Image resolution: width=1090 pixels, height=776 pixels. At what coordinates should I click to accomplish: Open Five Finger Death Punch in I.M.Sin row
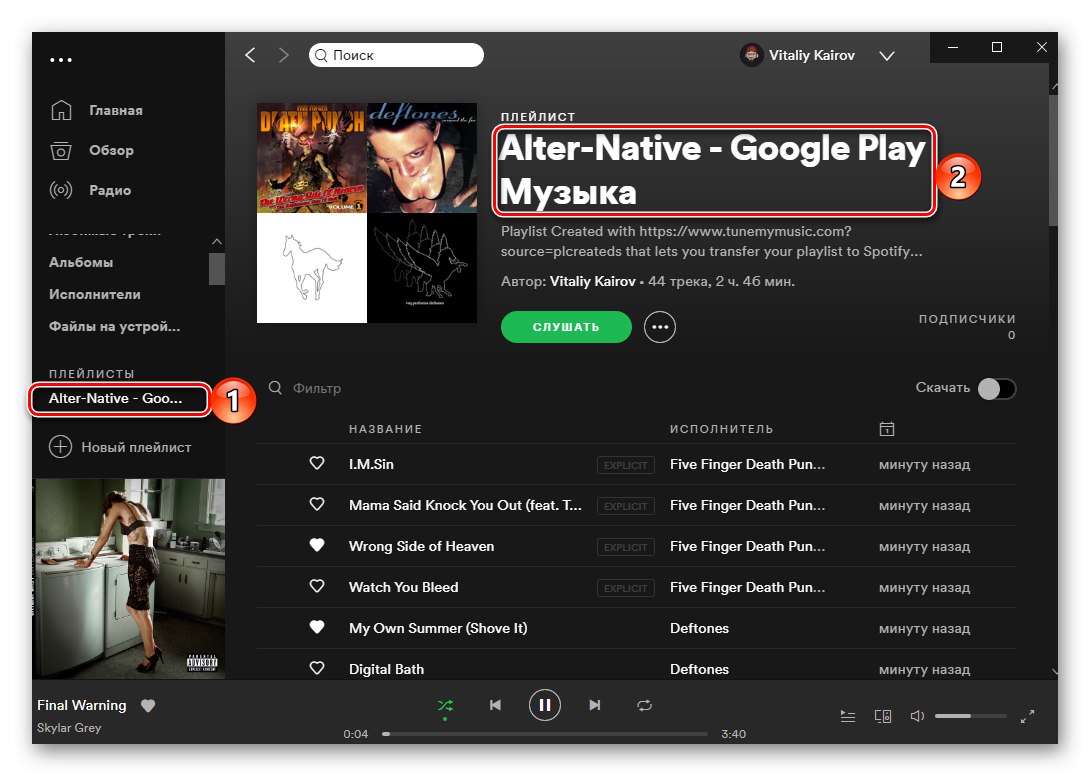tap(747, 464)
